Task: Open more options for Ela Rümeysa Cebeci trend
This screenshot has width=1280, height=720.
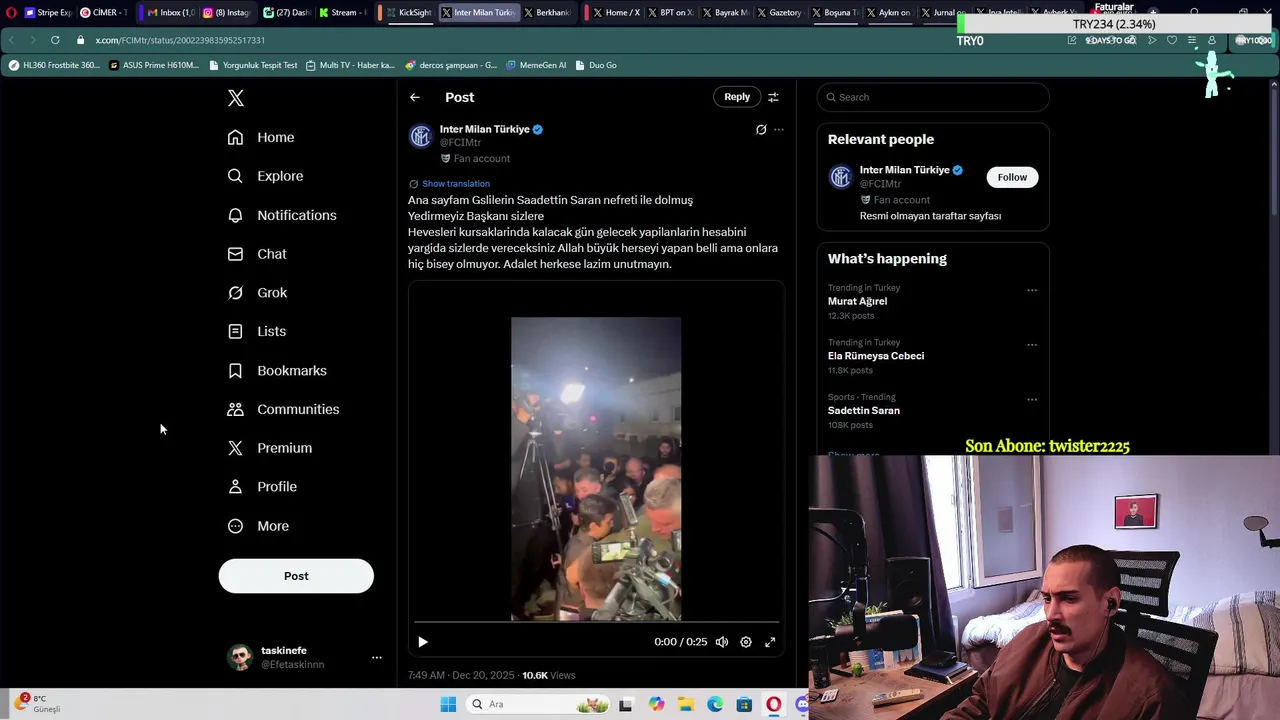Action: [x=1032, y=345]
